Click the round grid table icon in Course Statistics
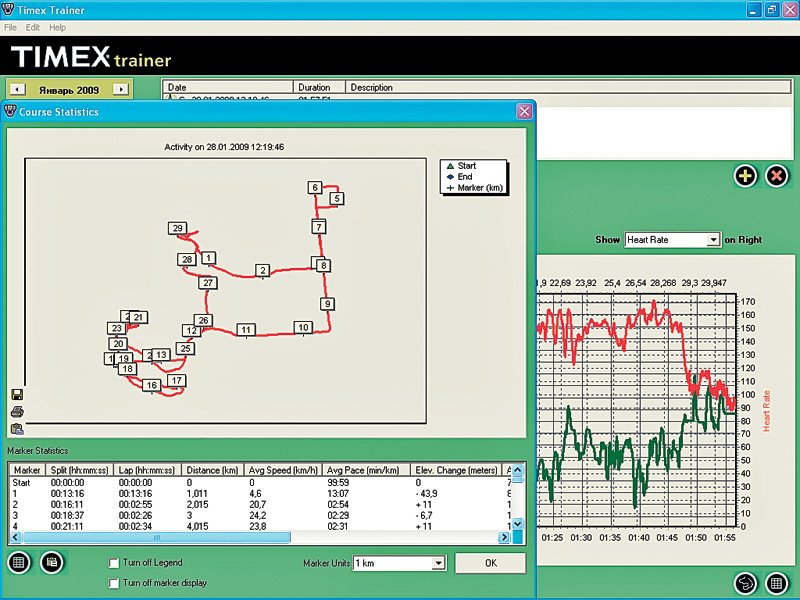This screenshot has width=800, height=600. coord(19,562)
